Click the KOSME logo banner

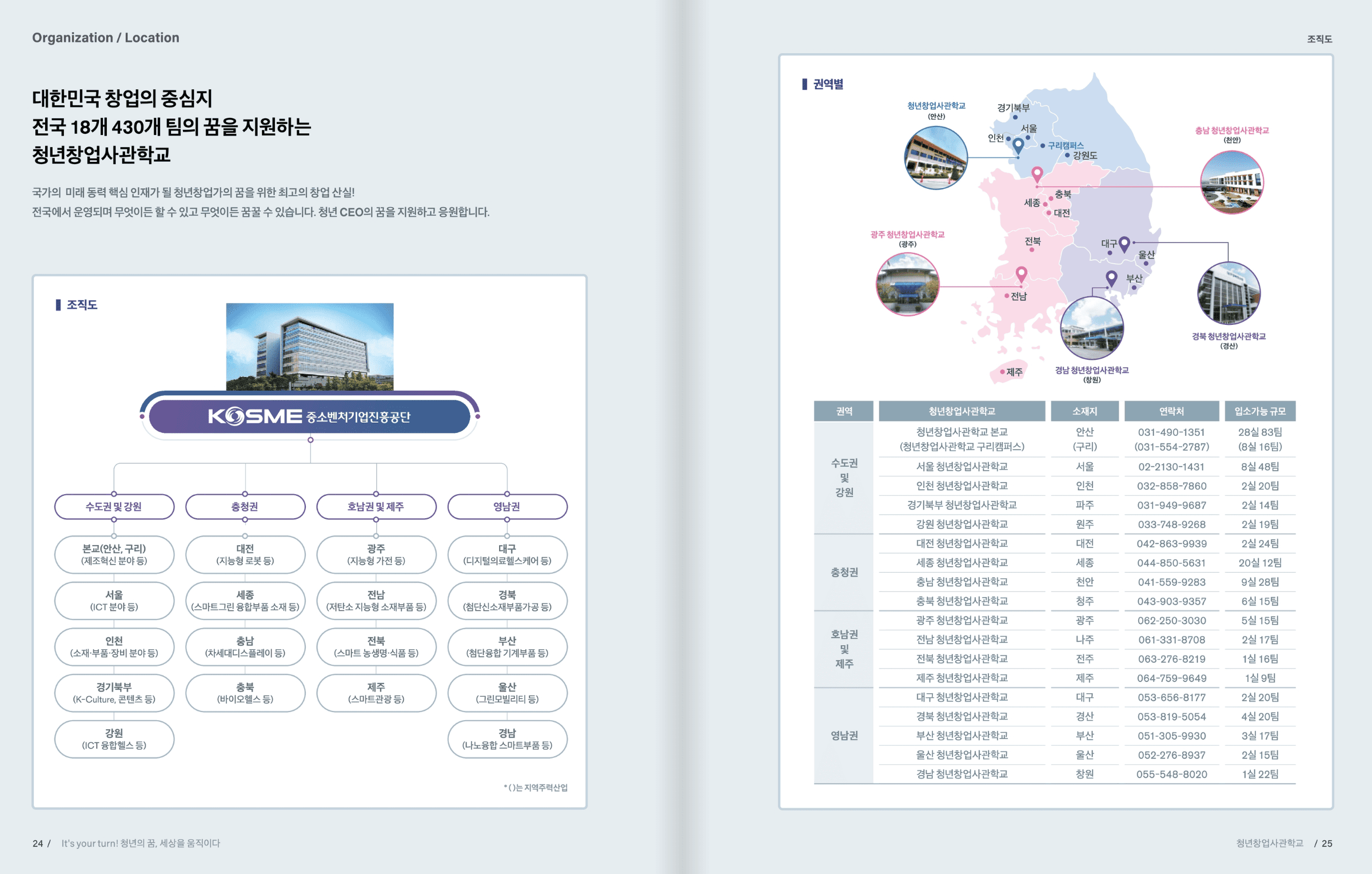[310, 416]
